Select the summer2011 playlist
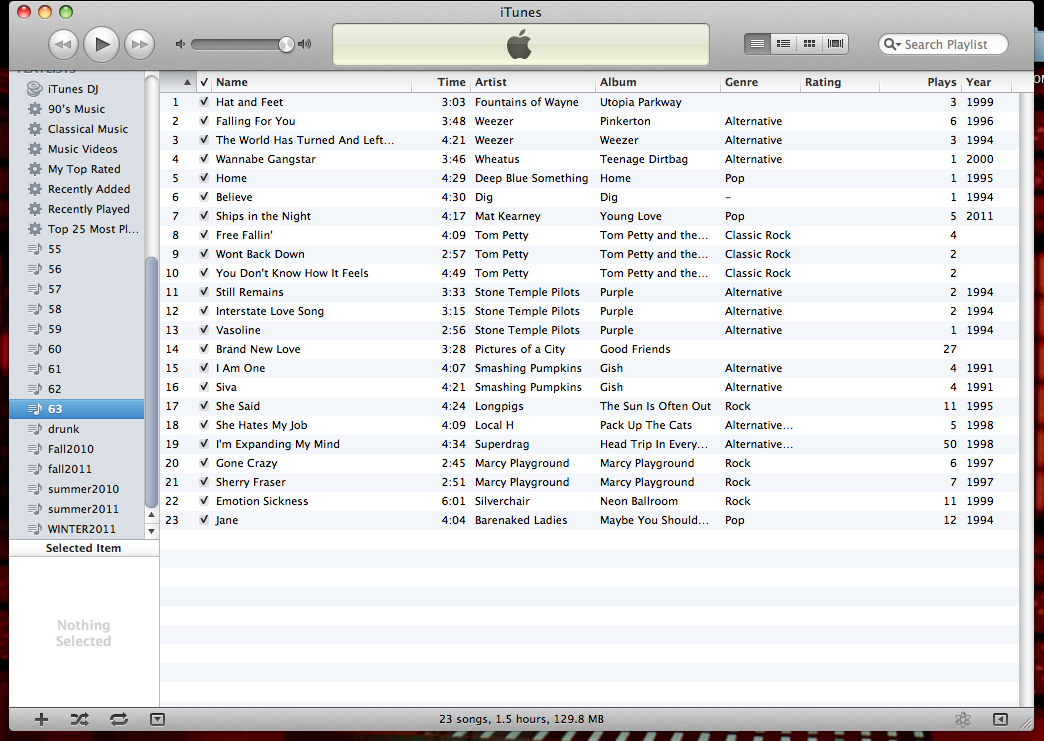This screenshot has height=741, width=1044. click(x=77, y=509)
